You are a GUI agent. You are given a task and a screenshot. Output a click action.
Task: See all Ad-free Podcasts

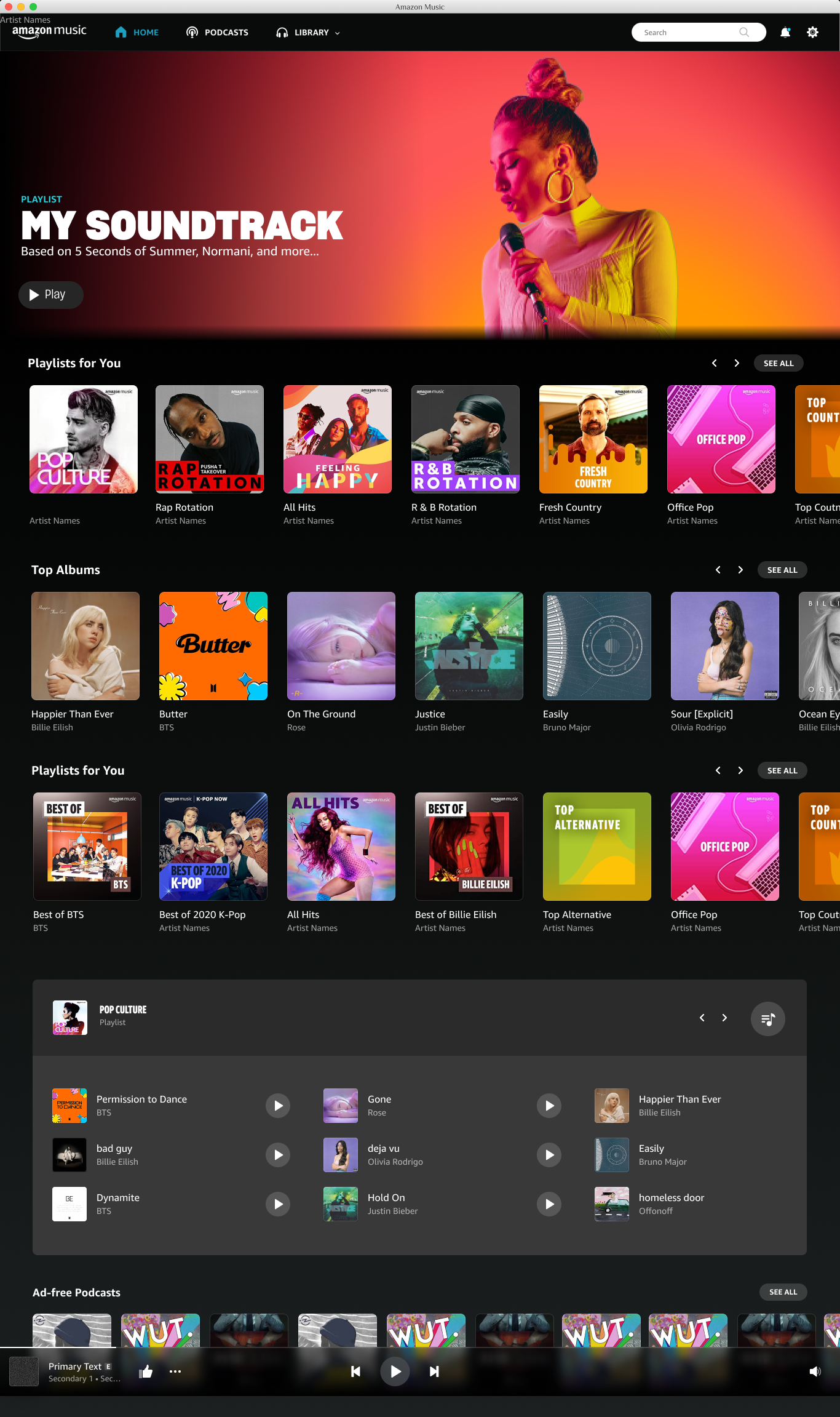coord(783,1292)
